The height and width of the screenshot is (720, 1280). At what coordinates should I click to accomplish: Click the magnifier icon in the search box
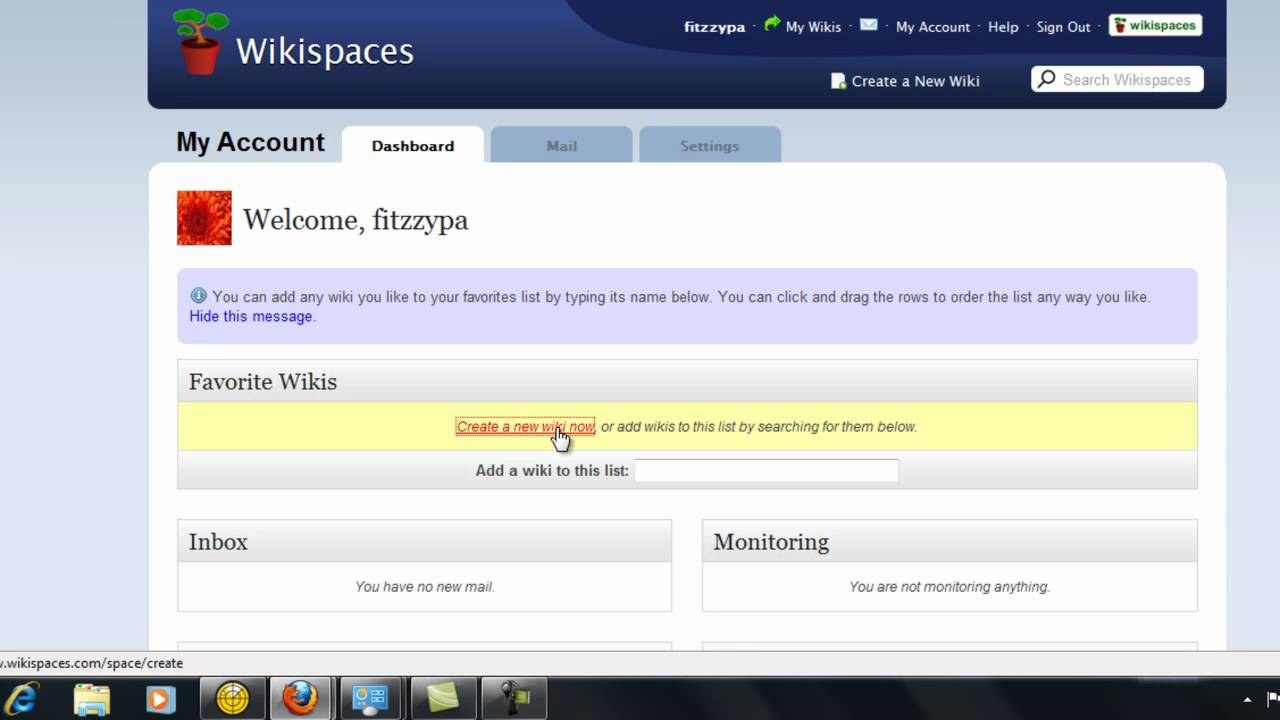[x=1046, y=79]
